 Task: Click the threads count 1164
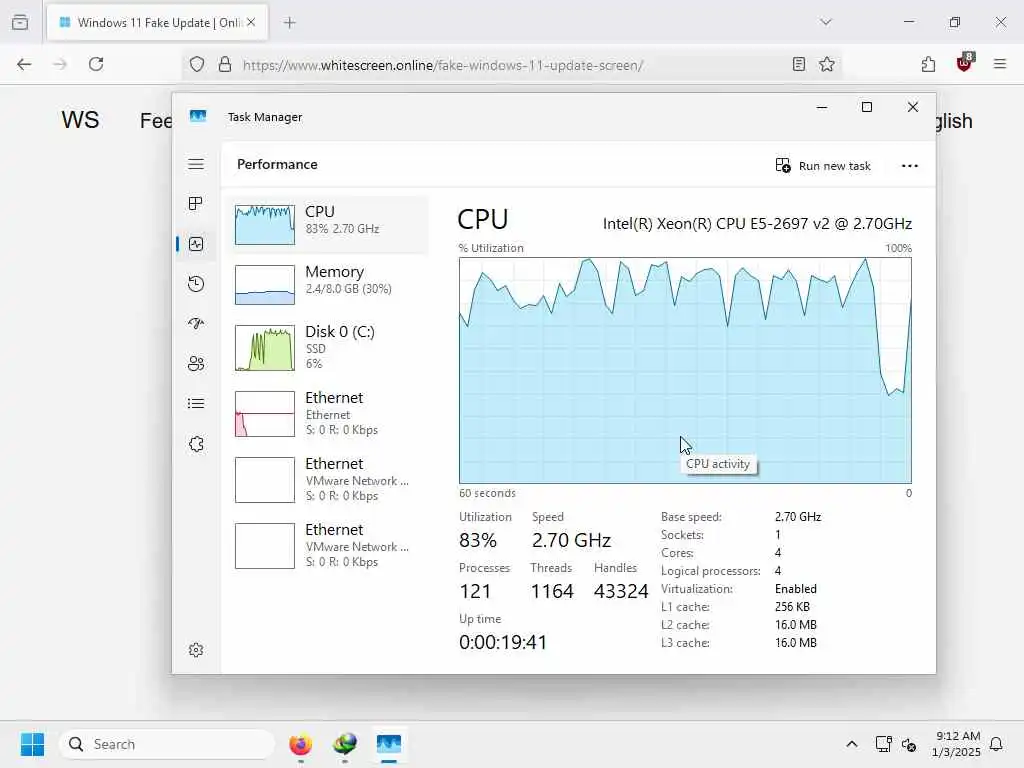(552, 592)
